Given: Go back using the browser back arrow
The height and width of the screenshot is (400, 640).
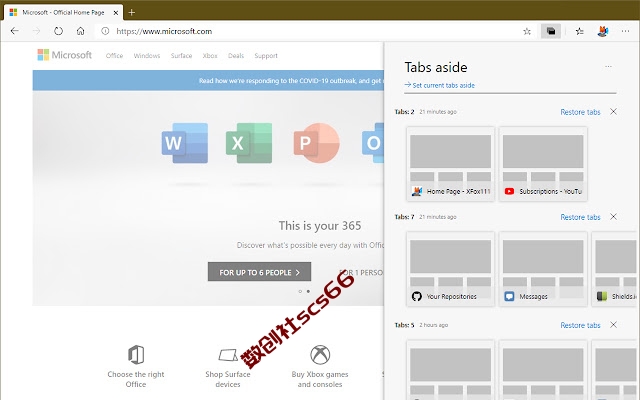Looking at the screenshot, I should pos(15,31).
